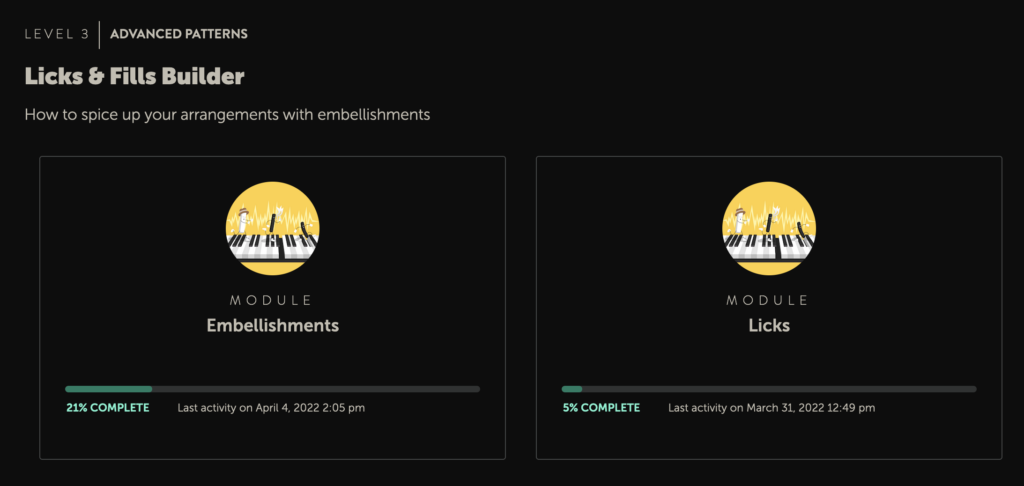Viewport: 1024px width, 486px height.
Task: Open the ADVANCED PATTERNS section label
Action: coord(179,34)
